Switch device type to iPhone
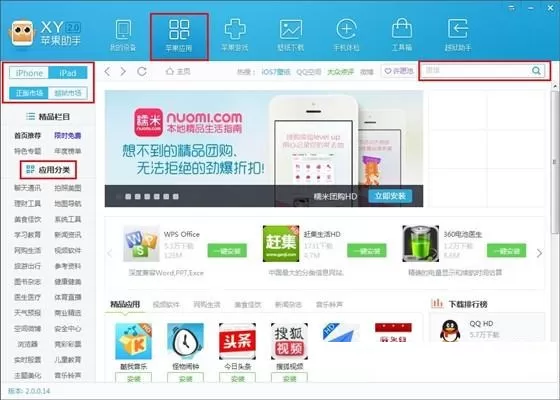This screenshot has width=560, height=400. [x=29, y=73]
